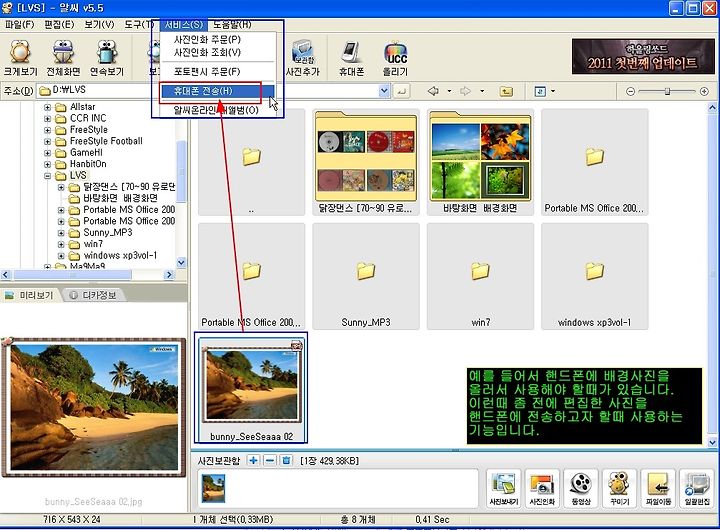720x530 pixels.
Task: Click the address go button
Action: (401, 91)
